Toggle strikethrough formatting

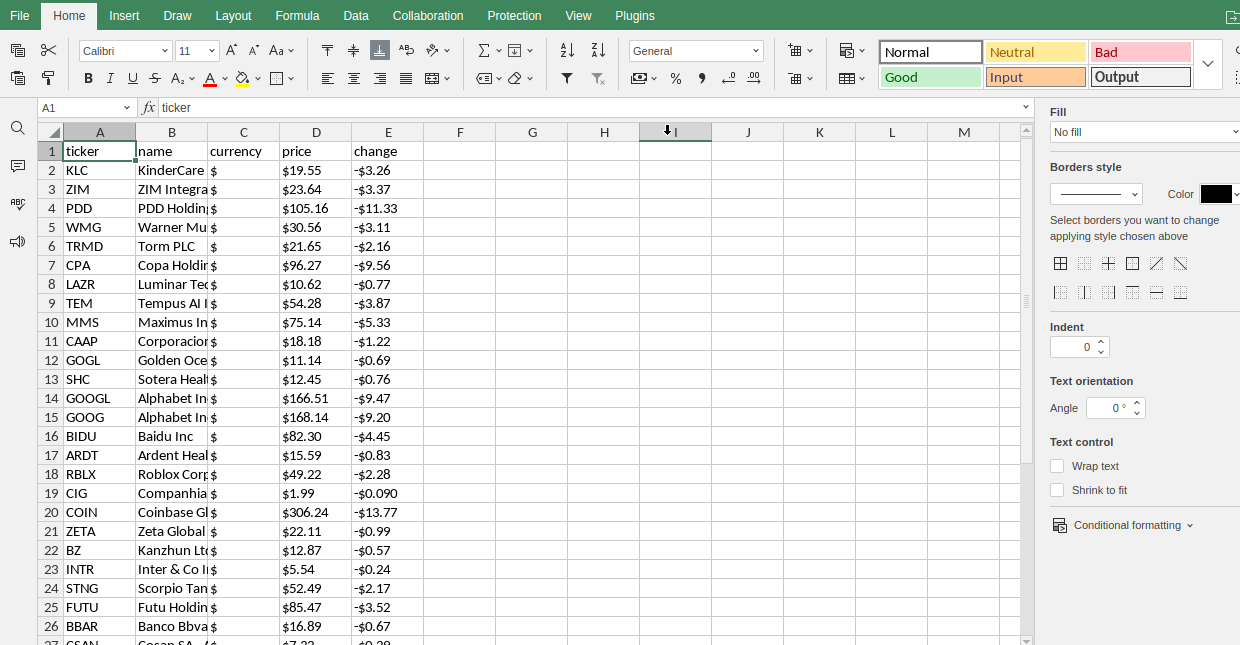click(x=154, y=77)
